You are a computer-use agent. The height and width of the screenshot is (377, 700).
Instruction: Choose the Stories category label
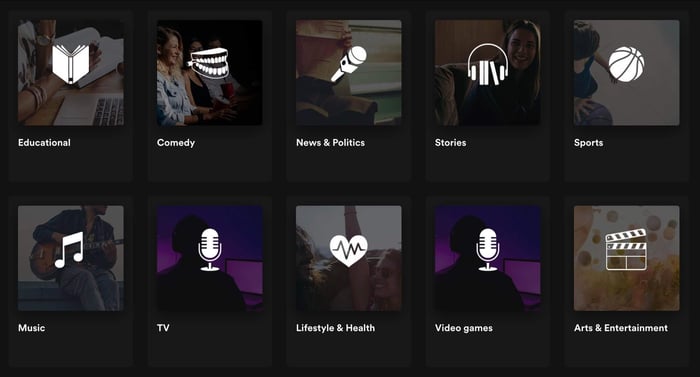(x=450, y=142)
